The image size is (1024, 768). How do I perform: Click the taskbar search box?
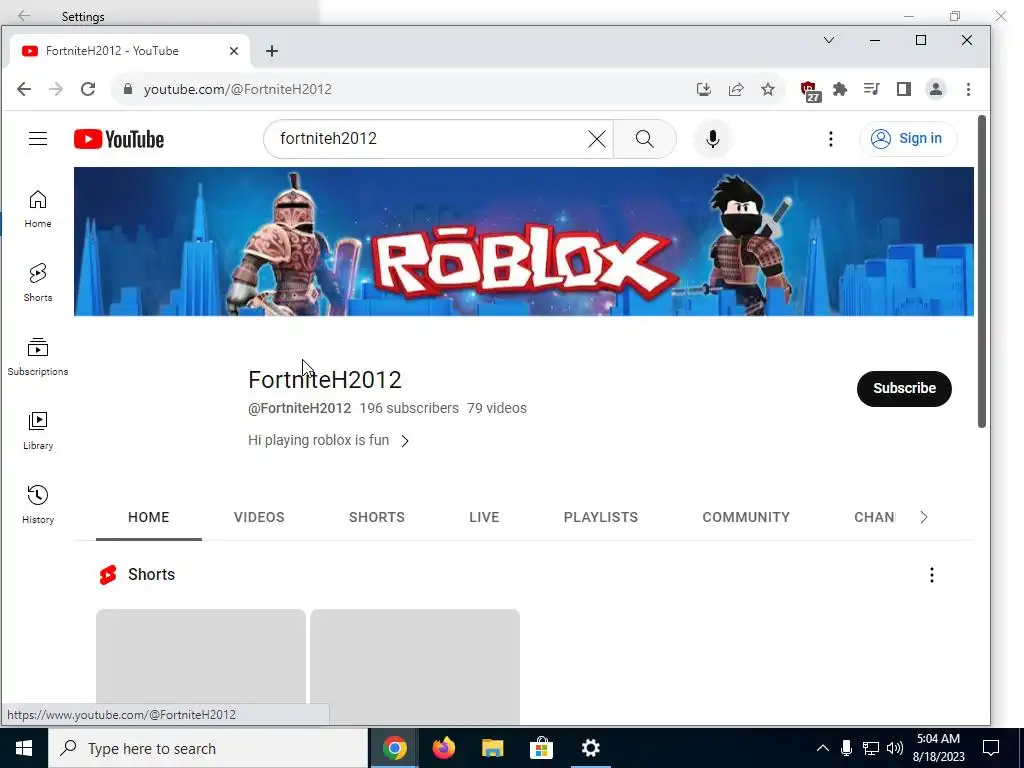point(208,748)
